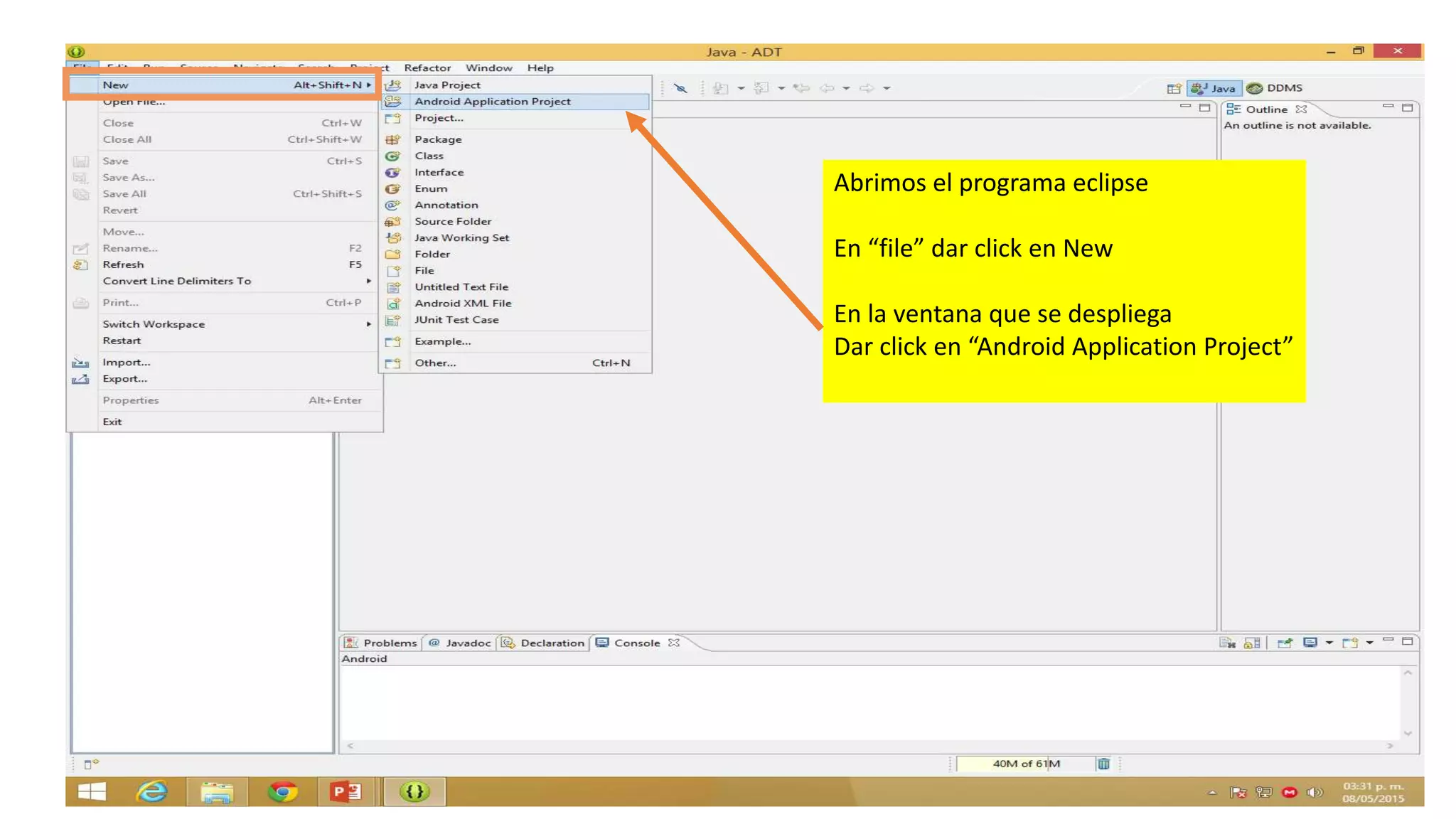Expand the Back history dropdown arrow
The height and width of the screenshot is (819, 1456).
tap(846, 88)
